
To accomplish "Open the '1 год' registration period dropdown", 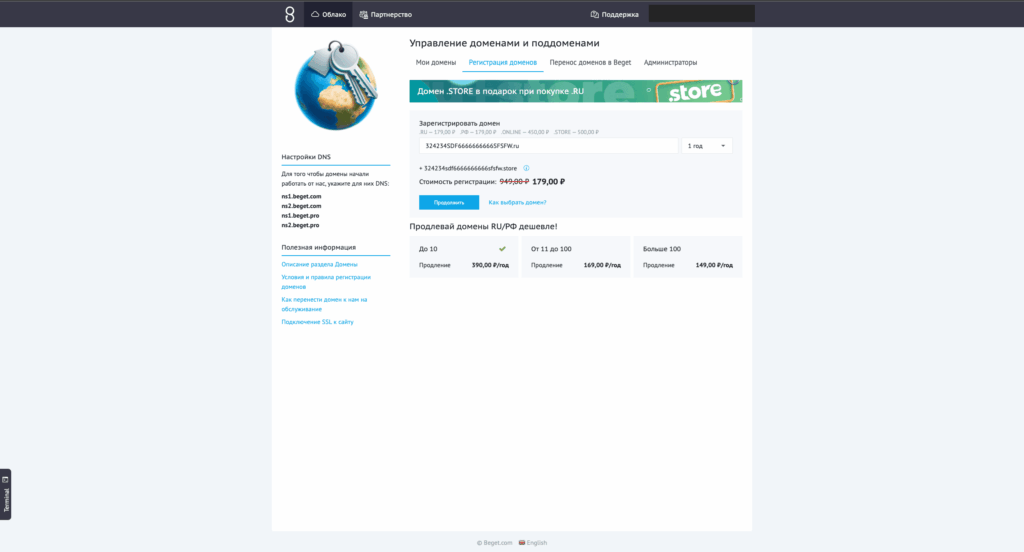I will point(707,146).
